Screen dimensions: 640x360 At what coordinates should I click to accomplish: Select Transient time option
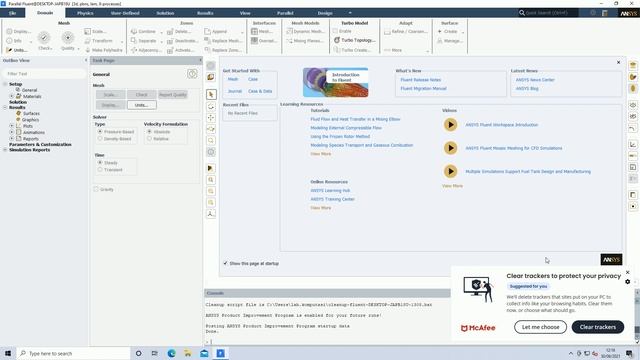tap(100, 169)
